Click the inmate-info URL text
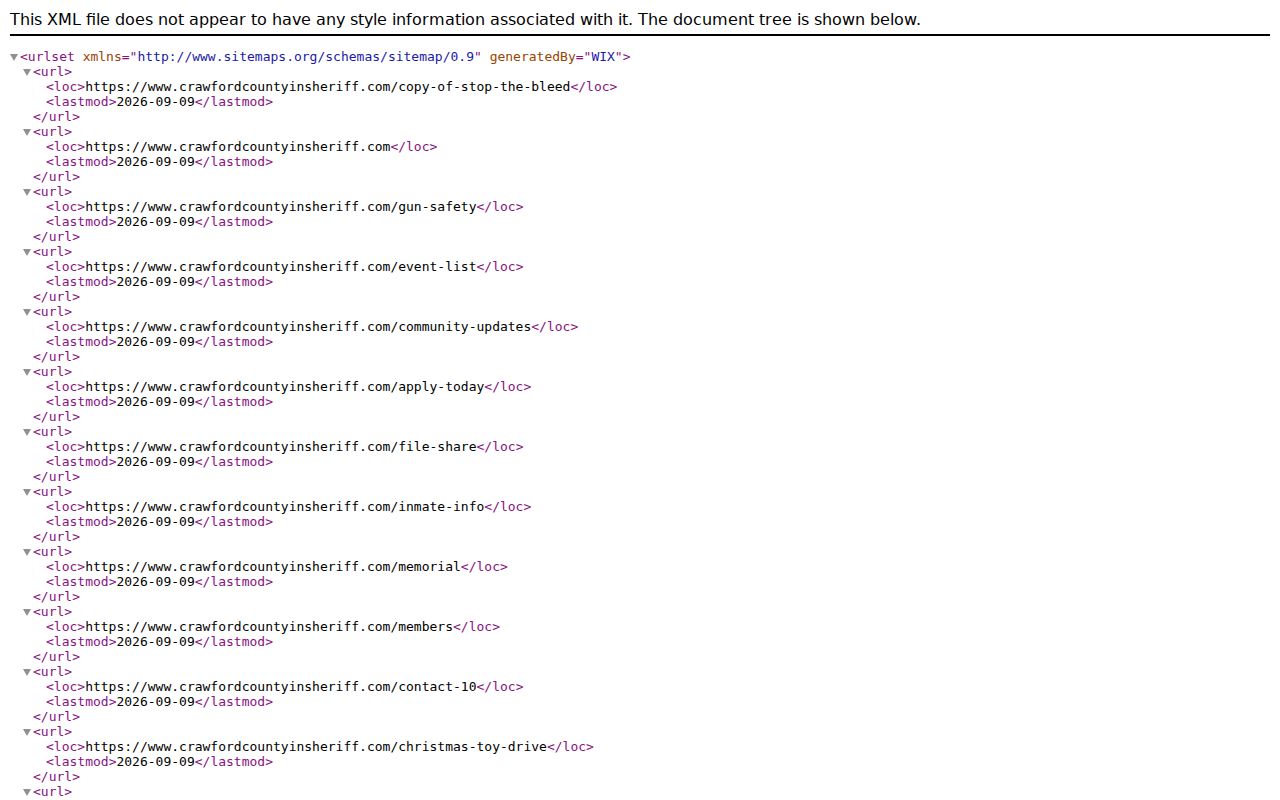The width and height of the screenshot is (1280, 800). click(285, 507)
